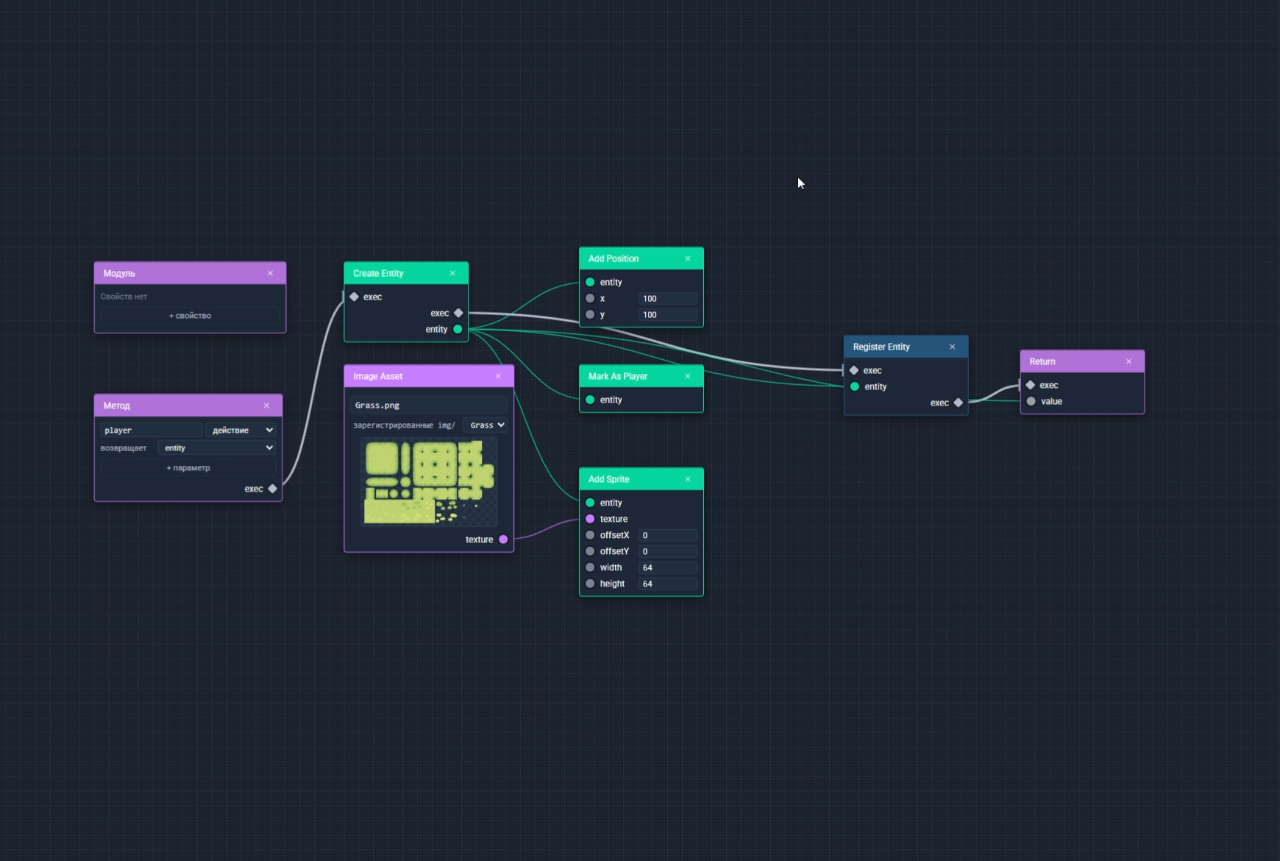The image size is (1280, 861).
Task: Remove the Image Asset node with its X
Action: pos(498,376)
